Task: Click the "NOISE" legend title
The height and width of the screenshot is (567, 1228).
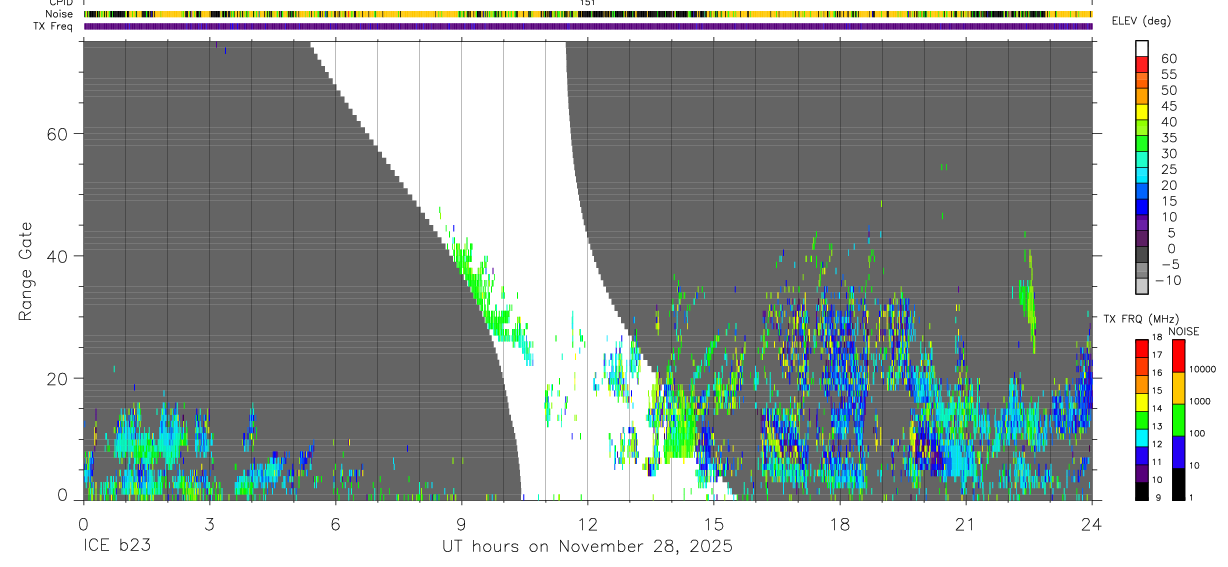Action: click(x=1184, y=331)
